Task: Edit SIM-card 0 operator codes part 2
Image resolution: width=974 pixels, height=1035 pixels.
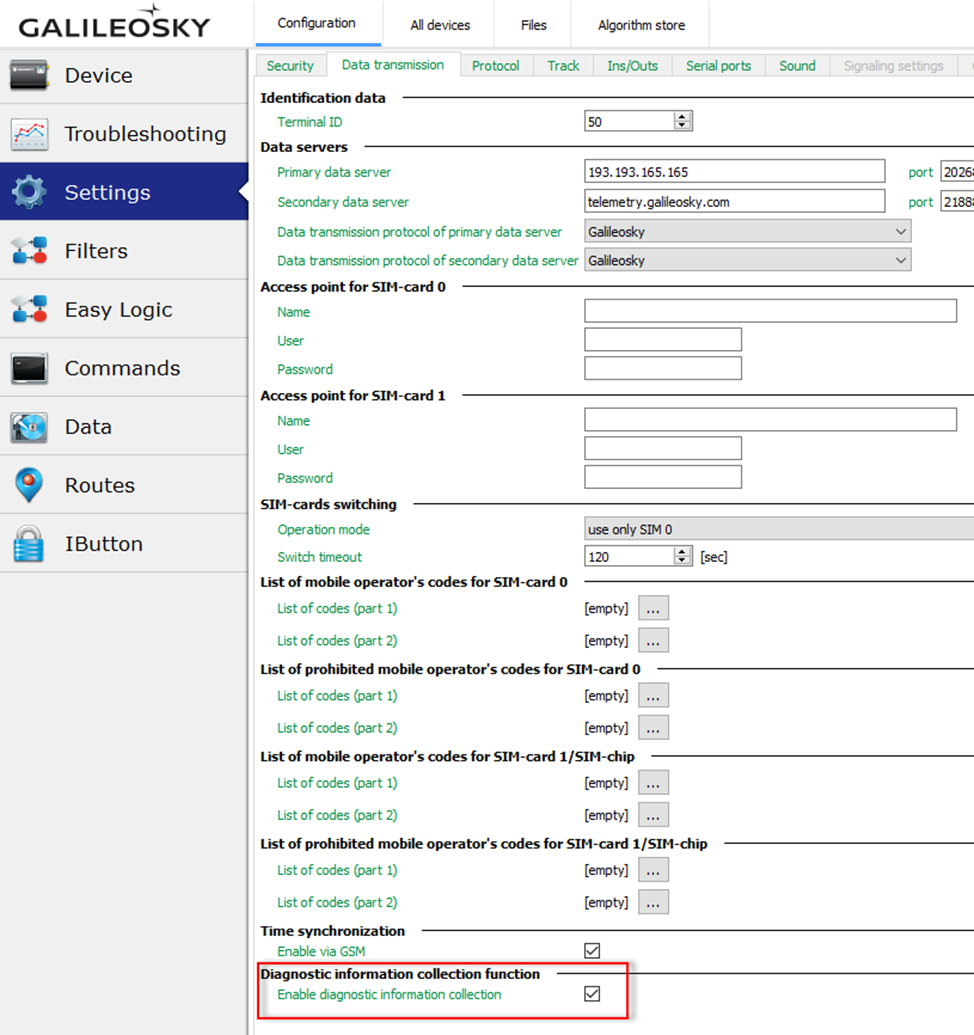Action: (x=653, y=640)
